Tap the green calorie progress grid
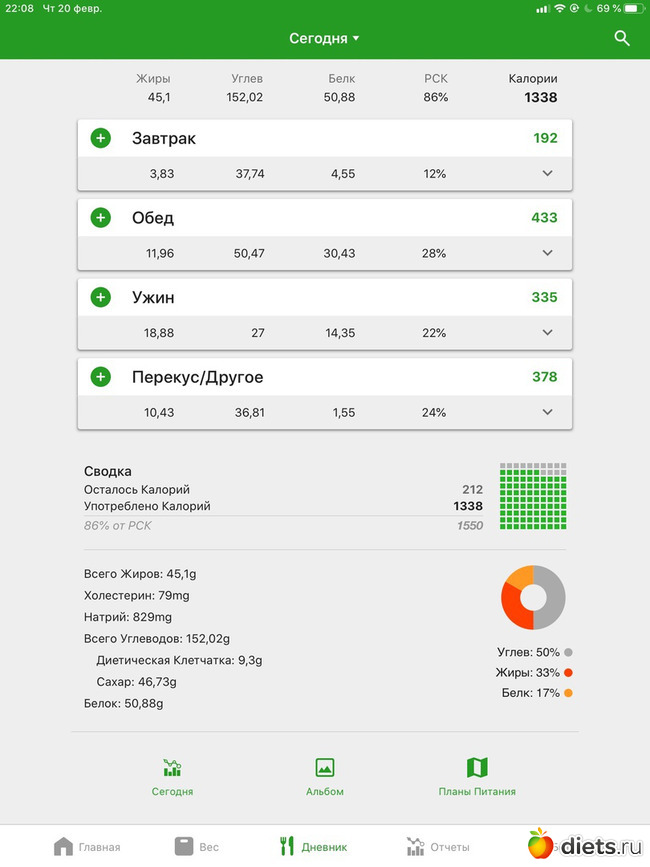 (533, 496)
